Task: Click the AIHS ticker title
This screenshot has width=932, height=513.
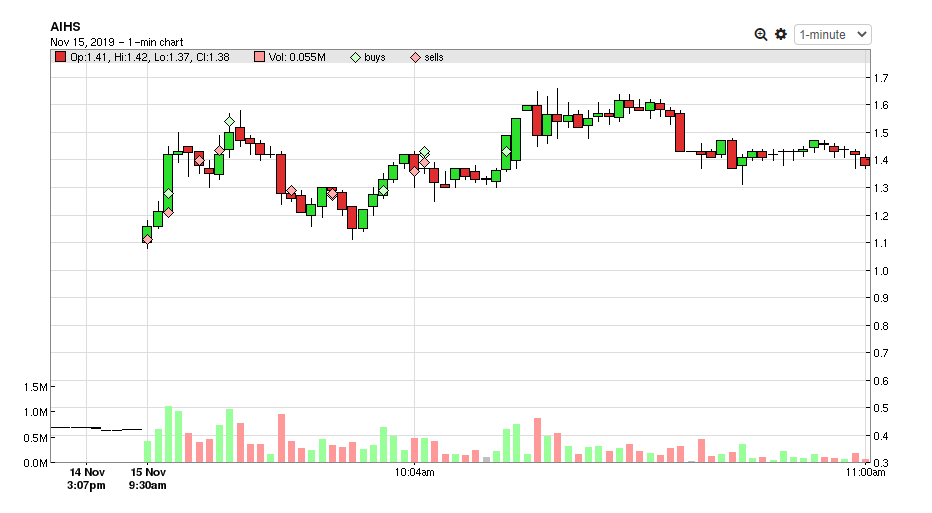Action: (65, 27)
